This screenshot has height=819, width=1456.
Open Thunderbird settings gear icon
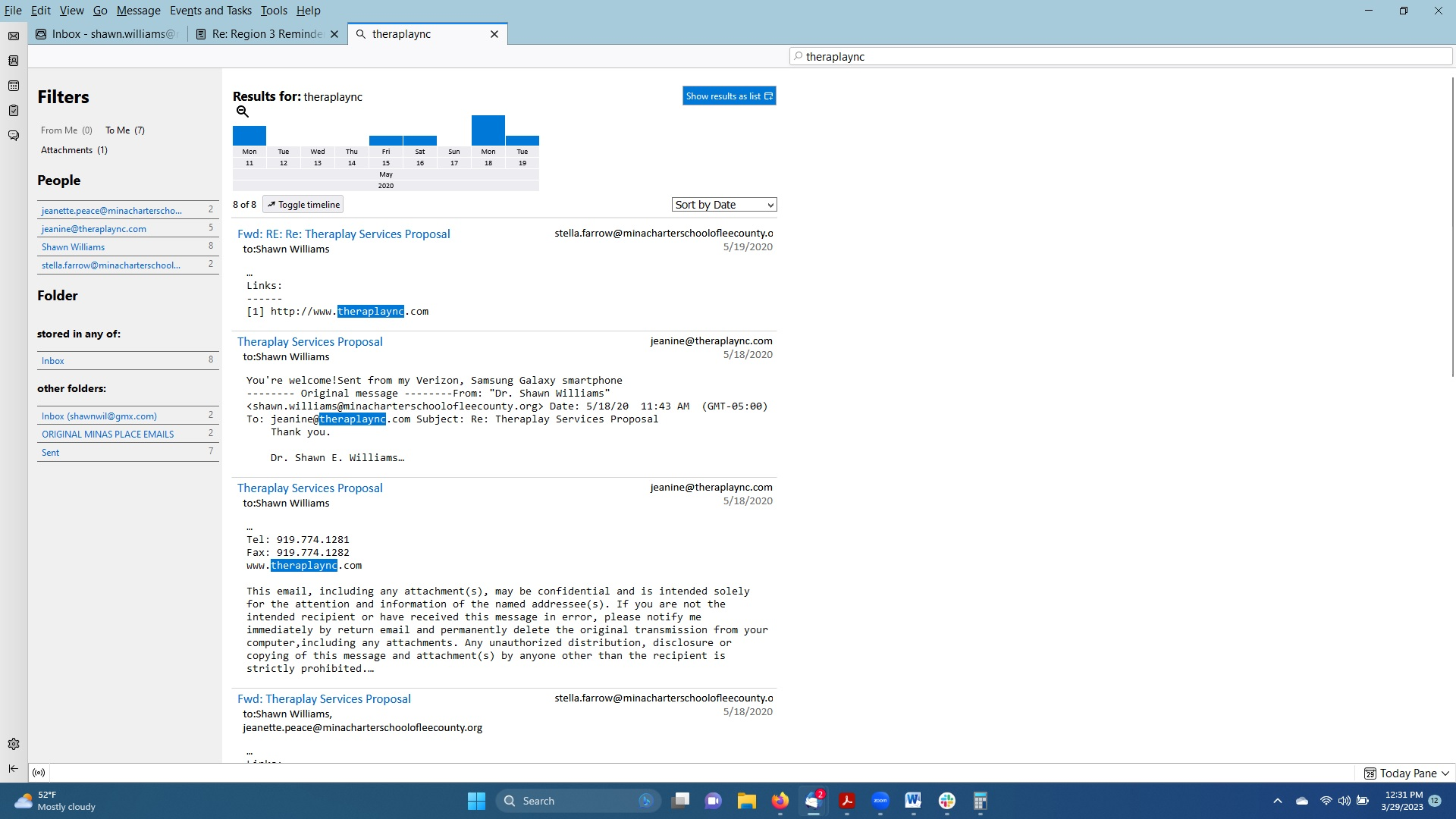pos(14,744)
